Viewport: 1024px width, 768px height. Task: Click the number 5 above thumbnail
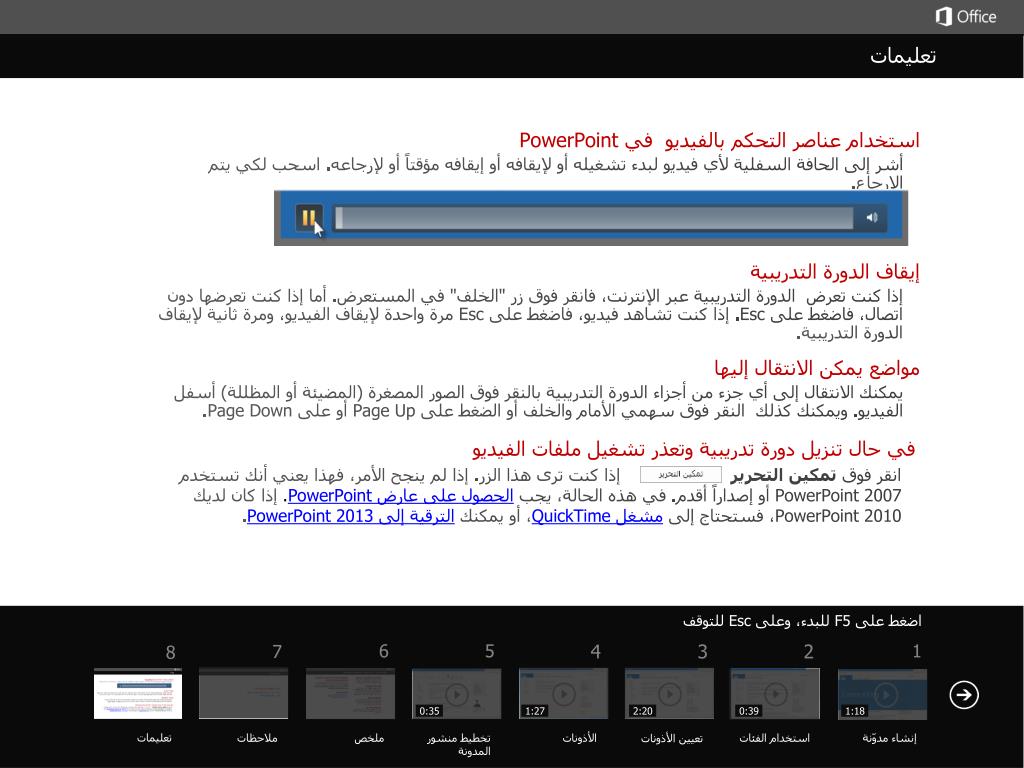(x=490, y=652)
